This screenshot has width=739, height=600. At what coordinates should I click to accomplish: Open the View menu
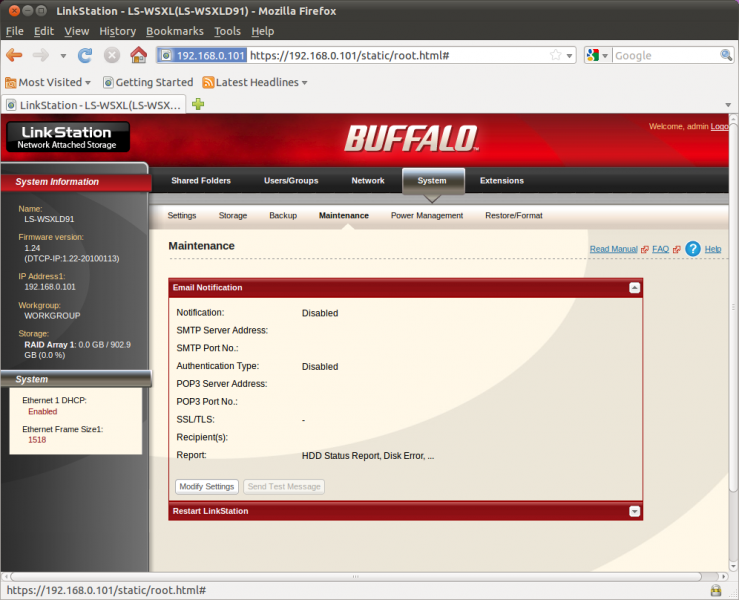point(77,31)
